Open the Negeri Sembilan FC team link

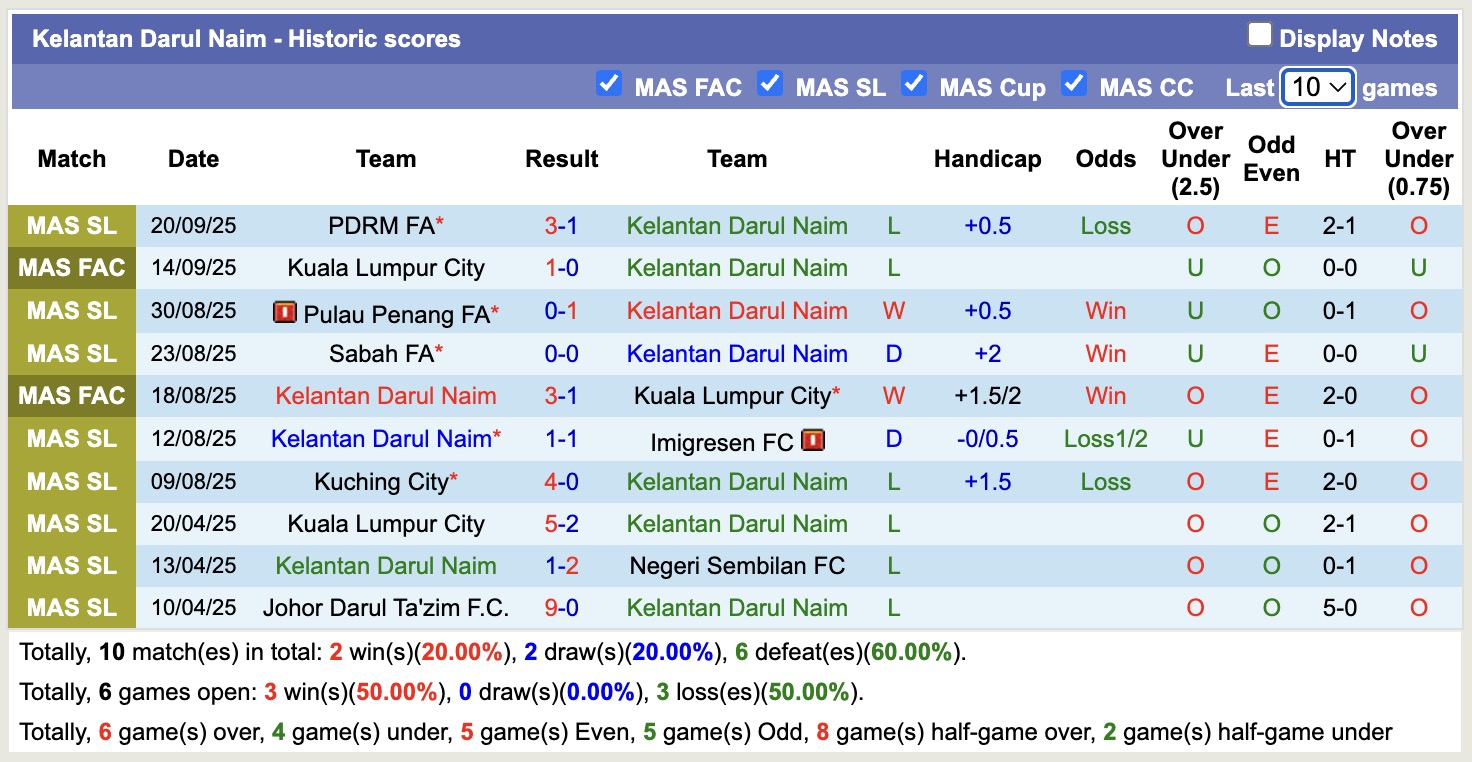737,565
